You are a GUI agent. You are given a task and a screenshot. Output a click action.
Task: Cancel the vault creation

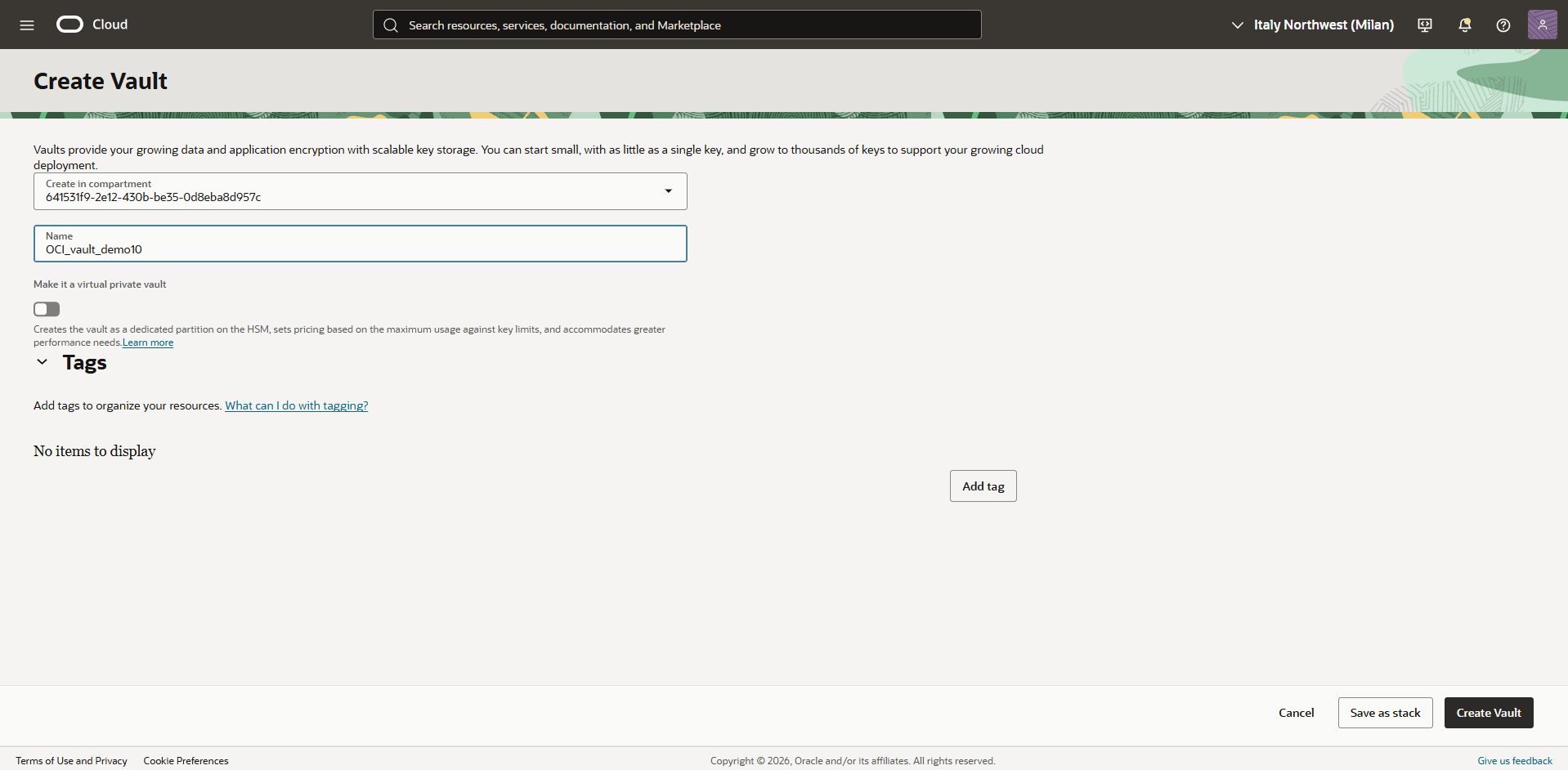[1297, 713]
